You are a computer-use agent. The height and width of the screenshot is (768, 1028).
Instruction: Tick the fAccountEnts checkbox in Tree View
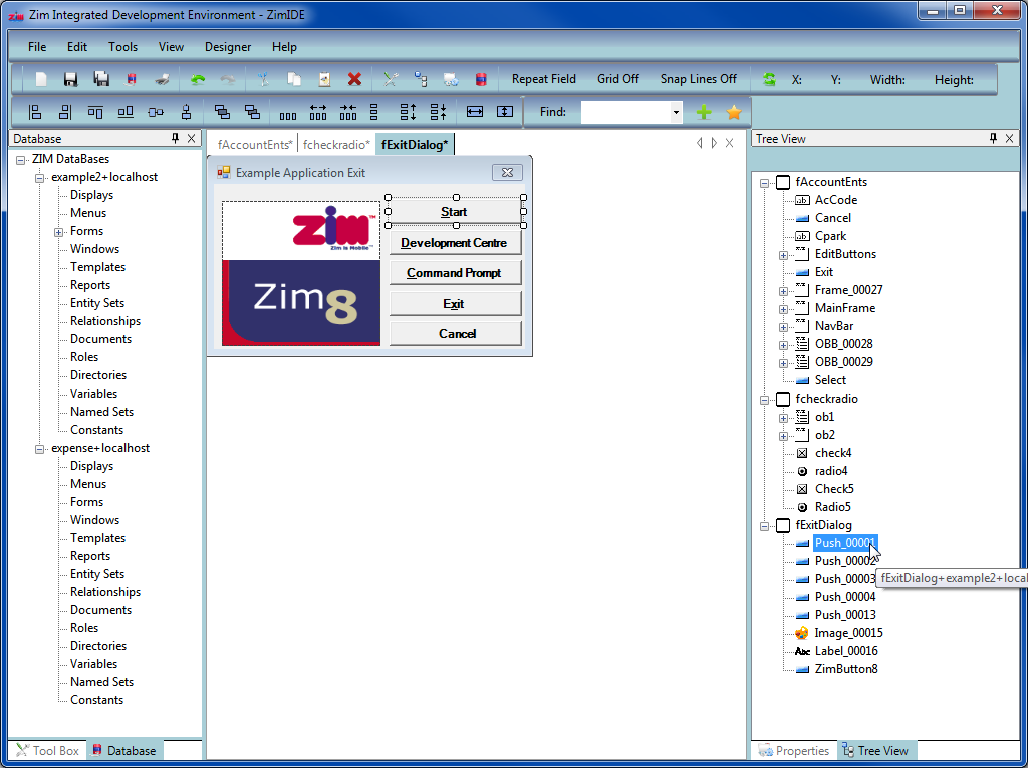(x=783, y=182)
